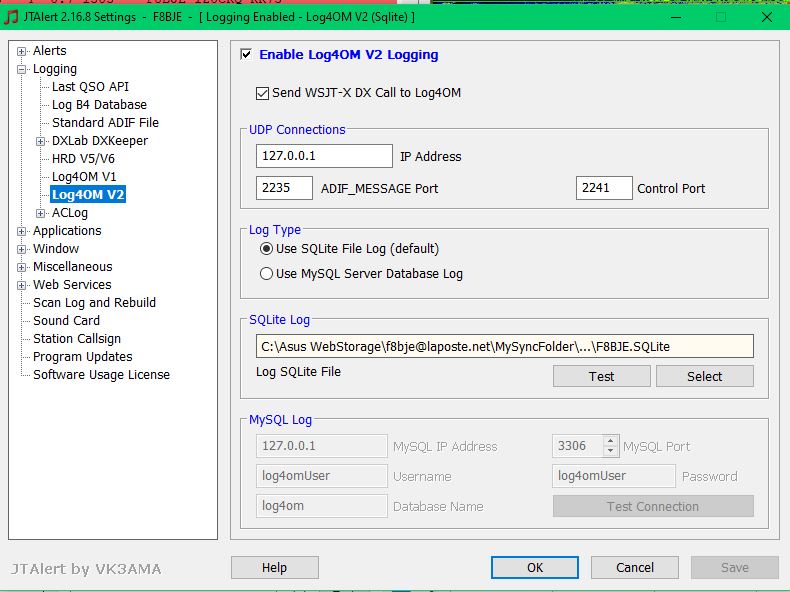The width and height of the screenshot is (790, 592).
Task: Click the MySQL Username field
Action: click(321, 476)
